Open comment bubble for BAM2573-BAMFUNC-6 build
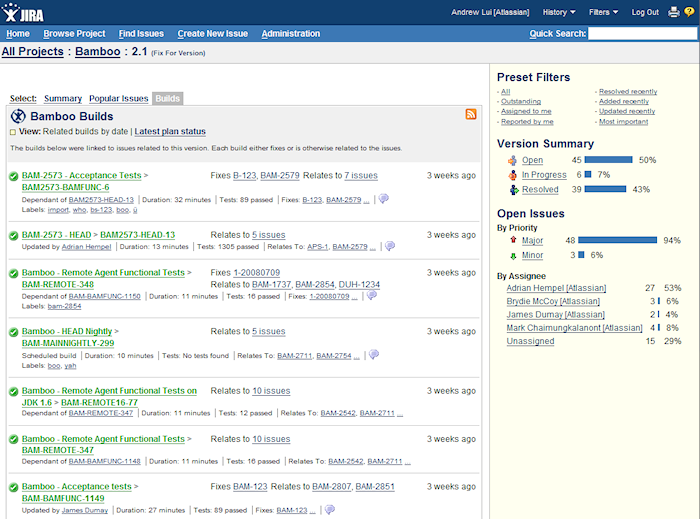 pyautogui.click(x=383, y=199)
